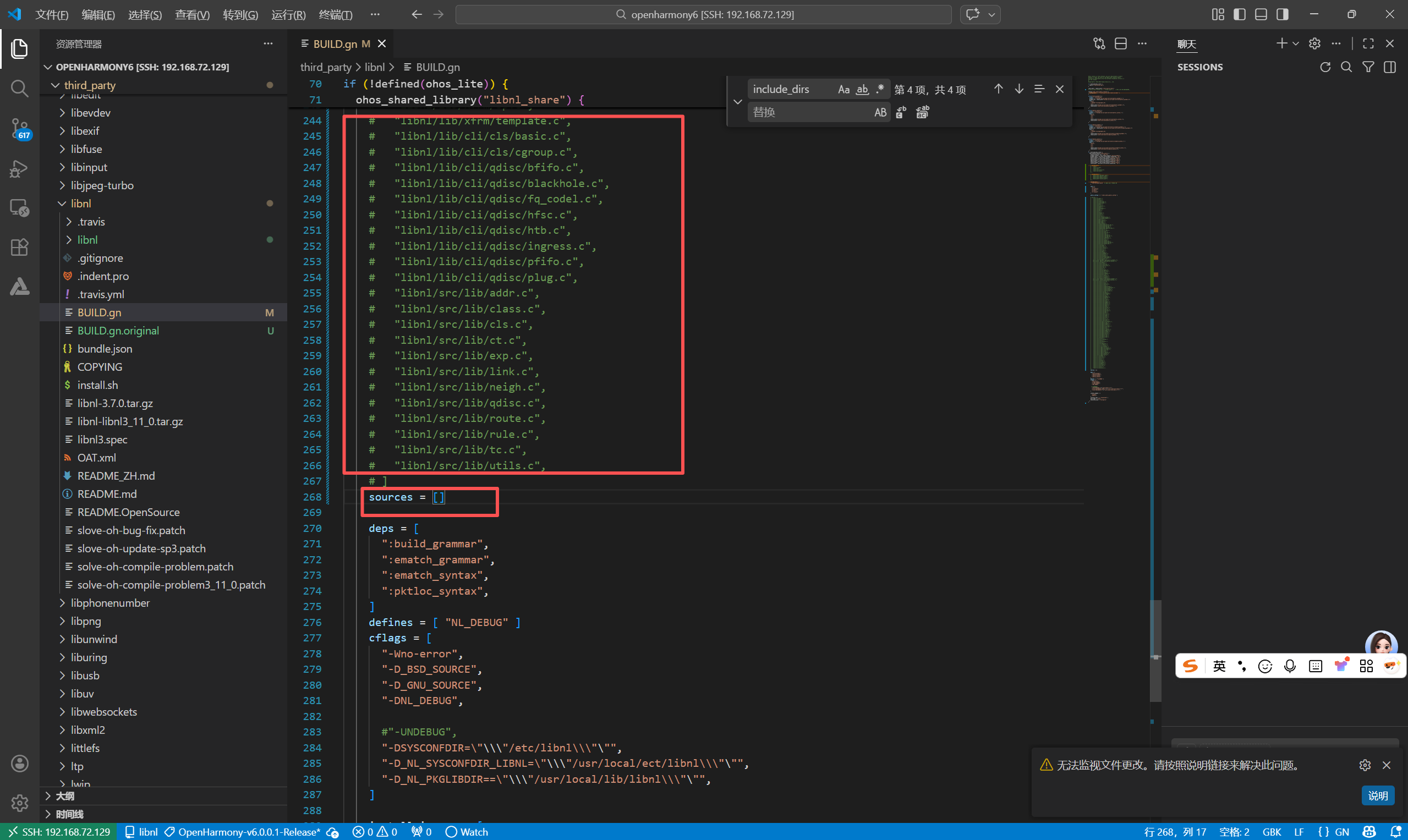The image size is (1408, 840).
Task: Click the Replace All icon
Action: (x=922, y=112)
